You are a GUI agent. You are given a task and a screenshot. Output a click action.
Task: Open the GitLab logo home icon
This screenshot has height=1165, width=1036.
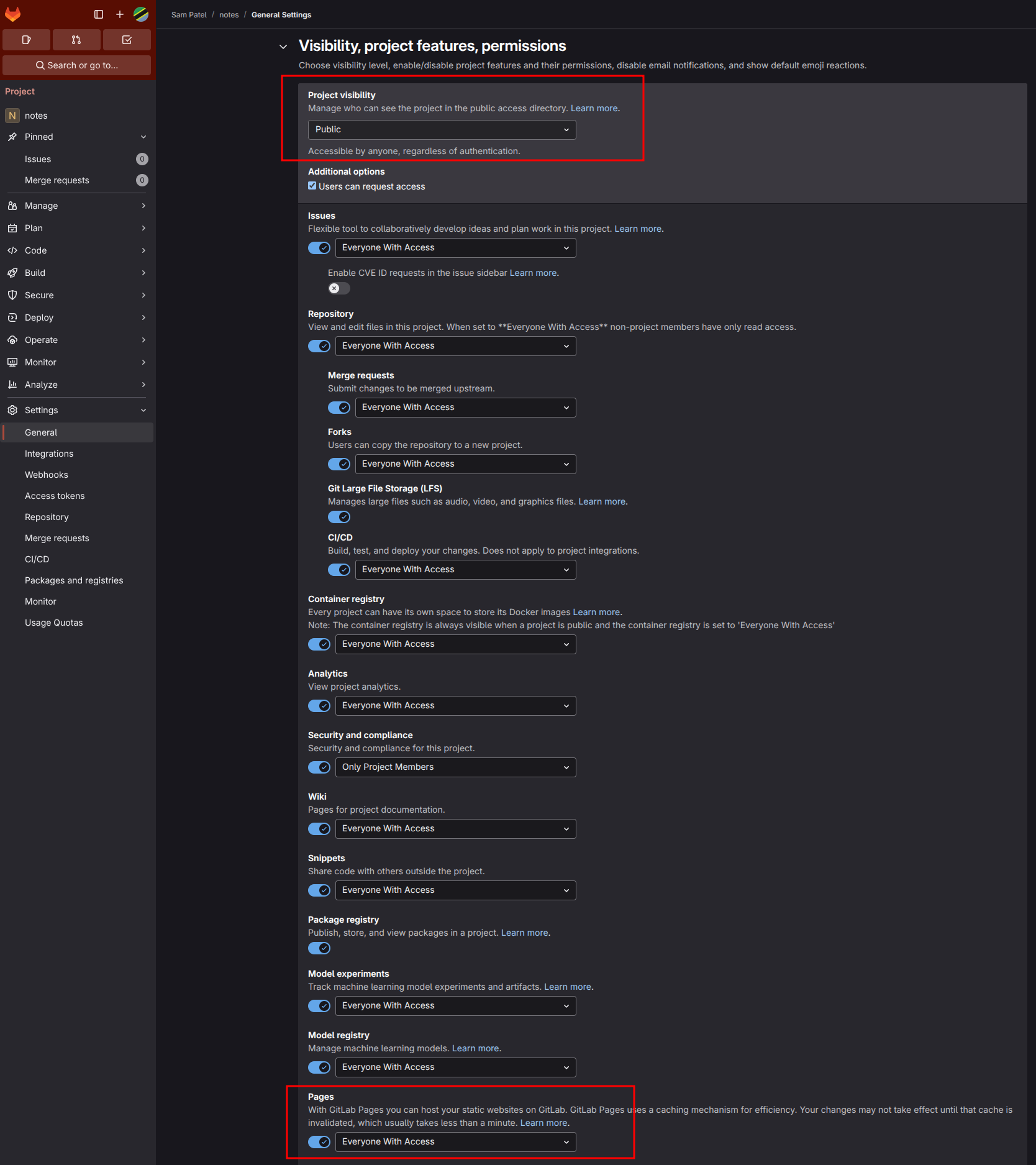12,14
